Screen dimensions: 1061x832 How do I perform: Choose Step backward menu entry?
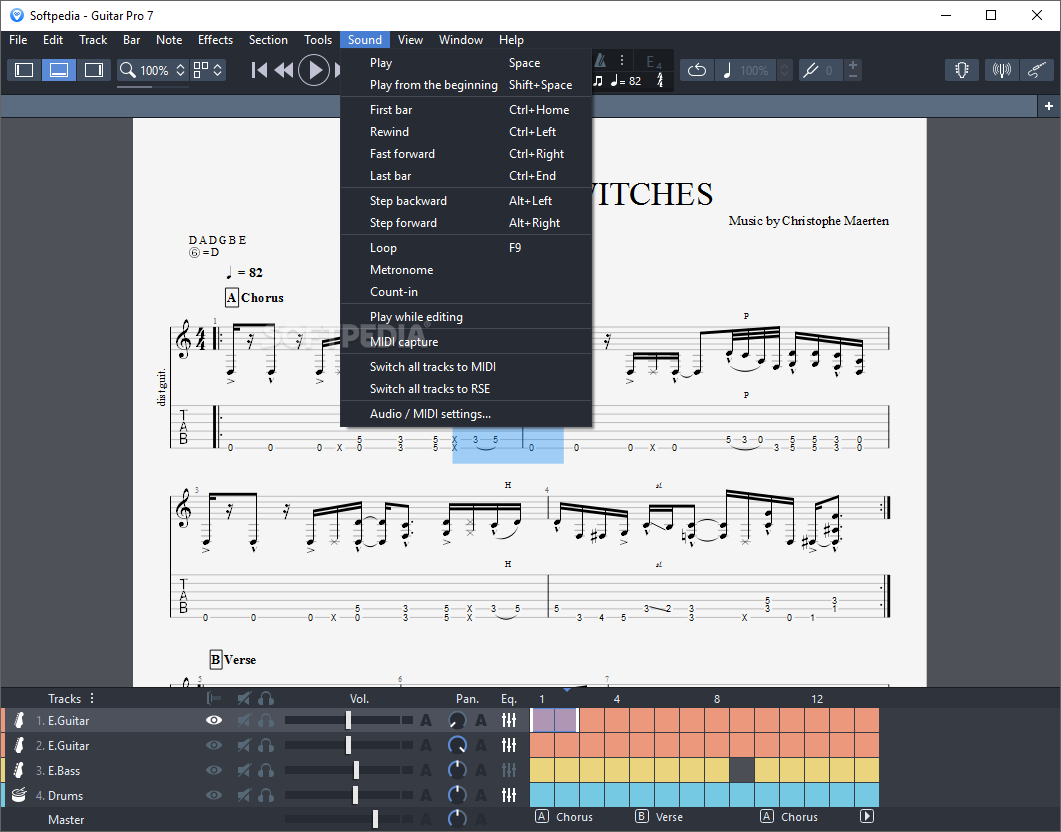[x=466, y=200]
